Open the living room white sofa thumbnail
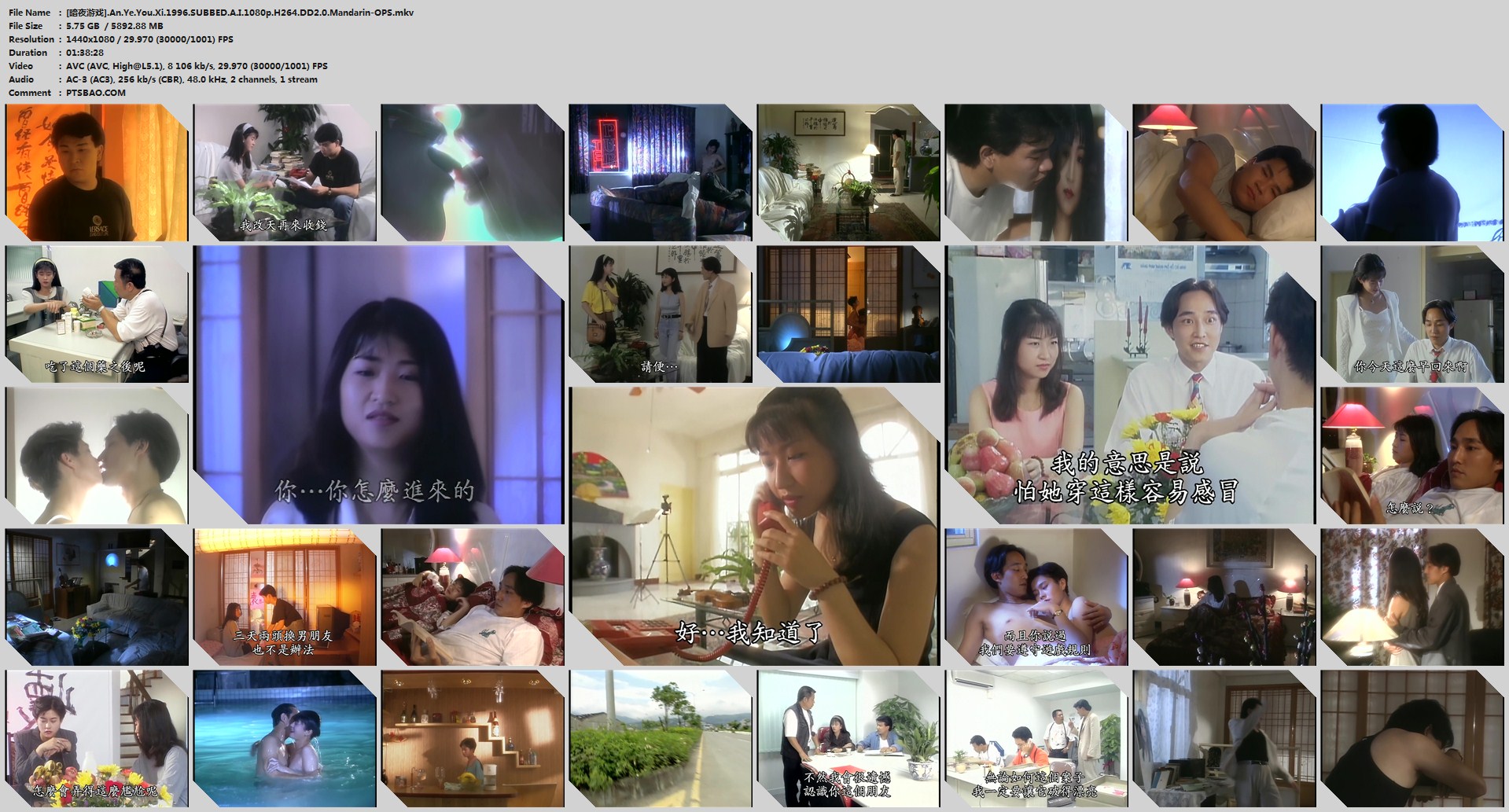This screenshot has height=812, width=1509. [x=848, y=172]
